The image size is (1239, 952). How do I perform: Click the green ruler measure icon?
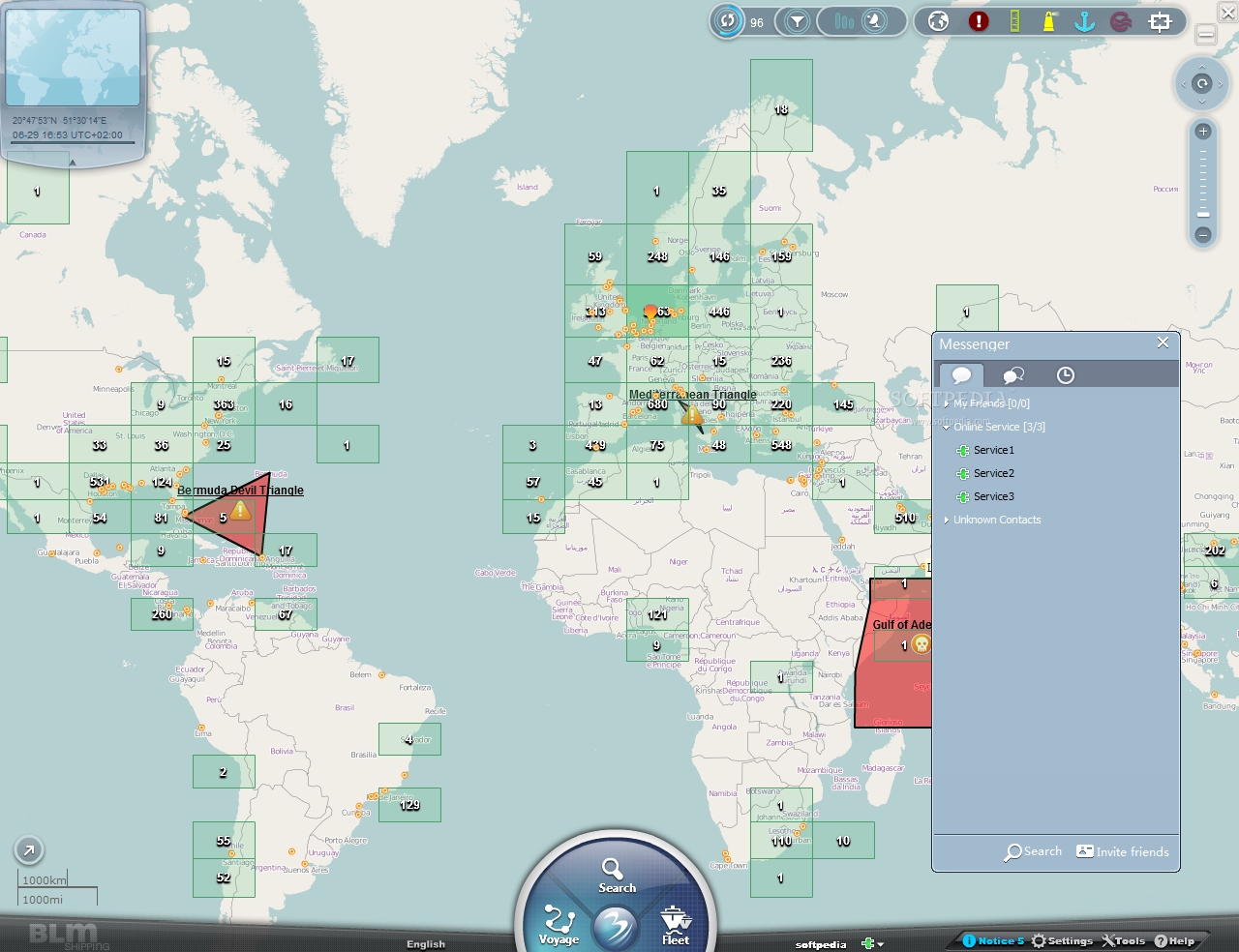(1014, 21)
